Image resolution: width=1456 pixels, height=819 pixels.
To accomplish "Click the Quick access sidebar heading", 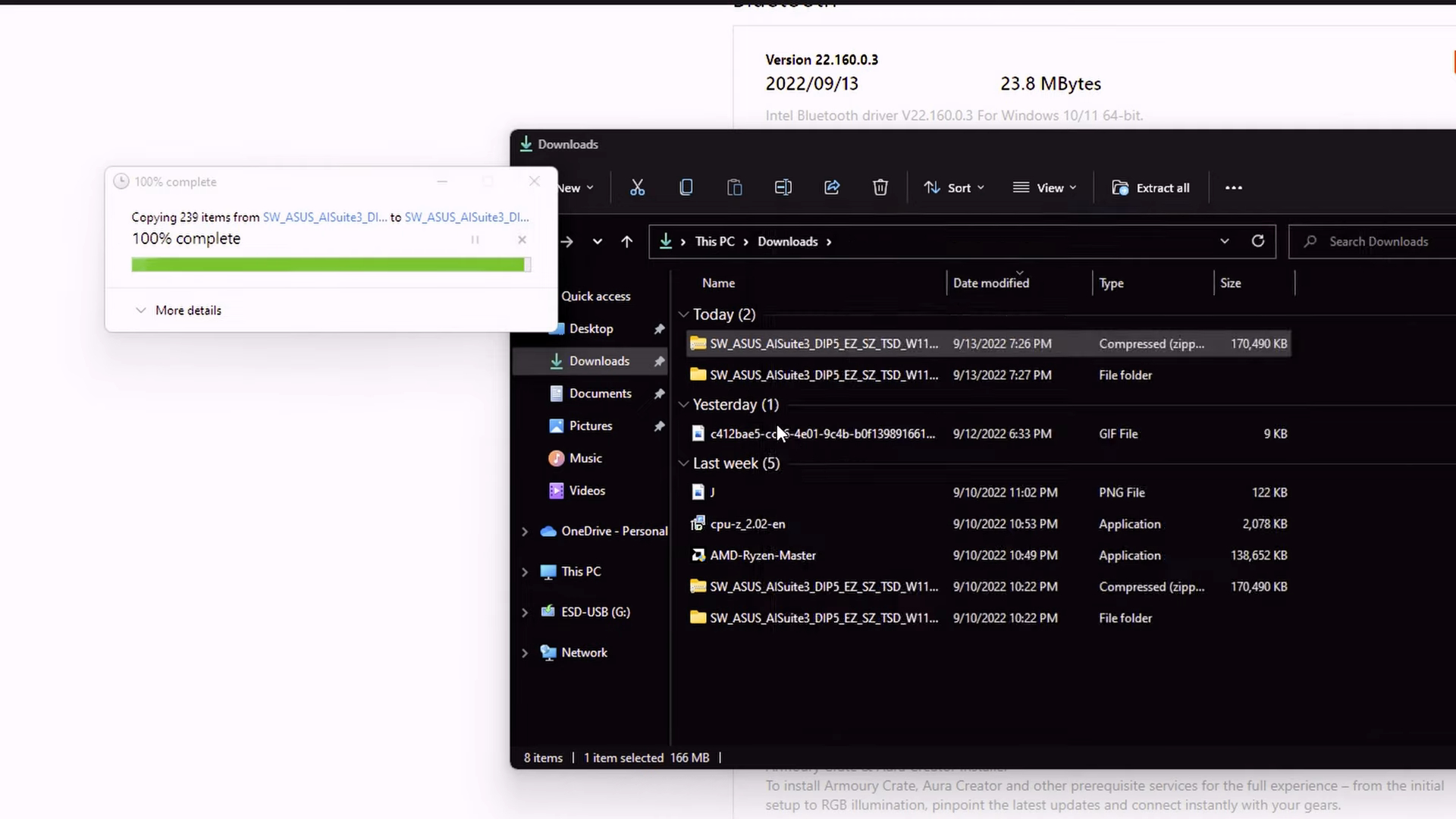I will (595, 296).
